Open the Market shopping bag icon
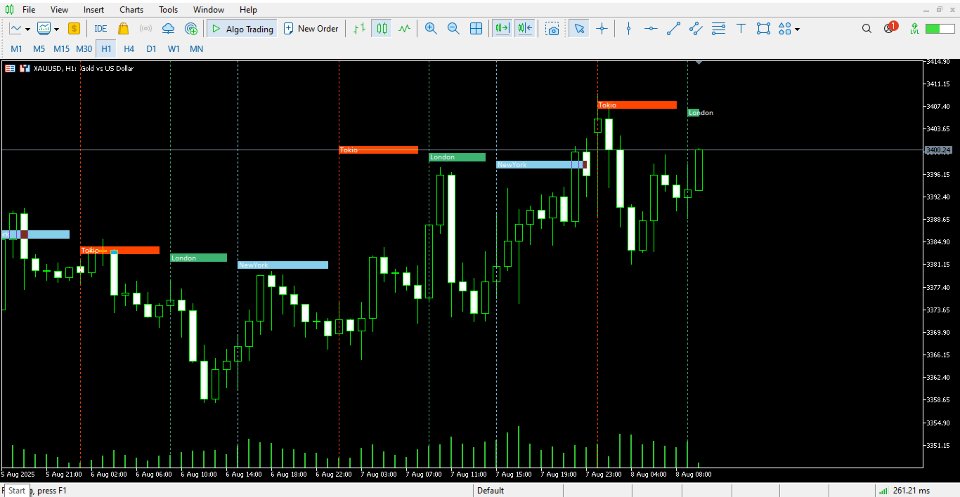 pyautogui.click(x=123, y=28)
